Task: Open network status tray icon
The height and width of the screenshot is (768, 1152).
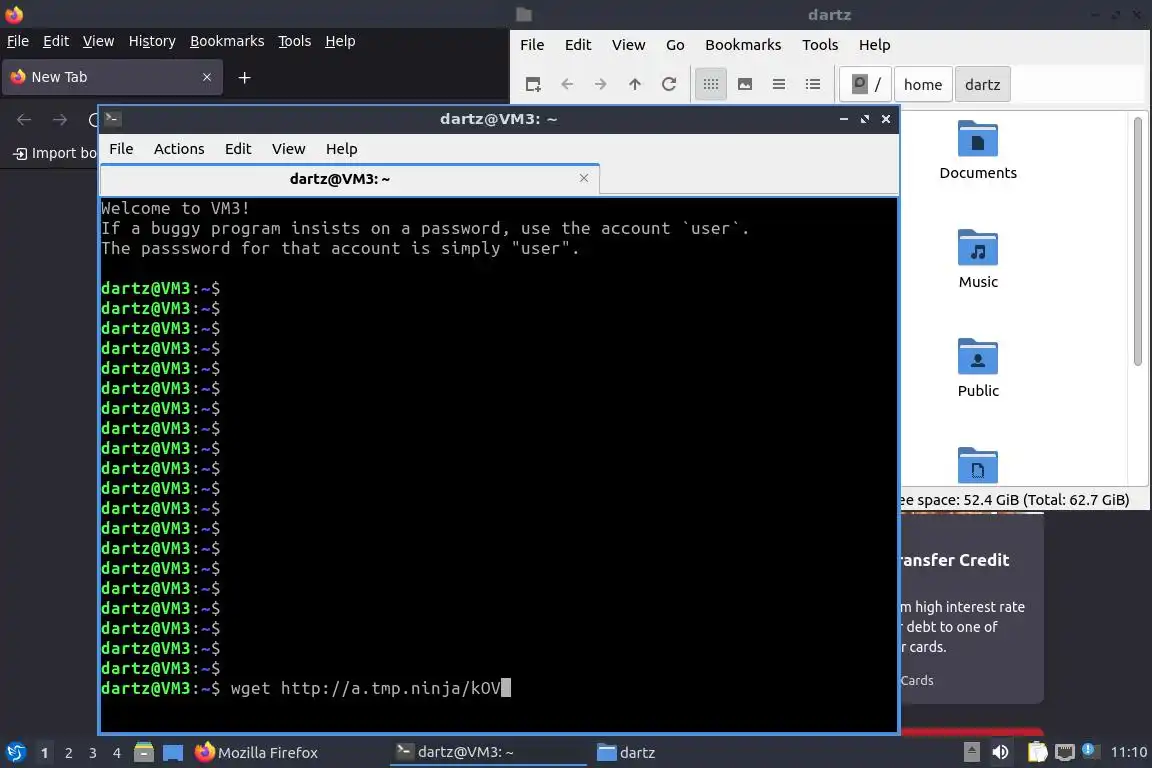Action: 1065,752
